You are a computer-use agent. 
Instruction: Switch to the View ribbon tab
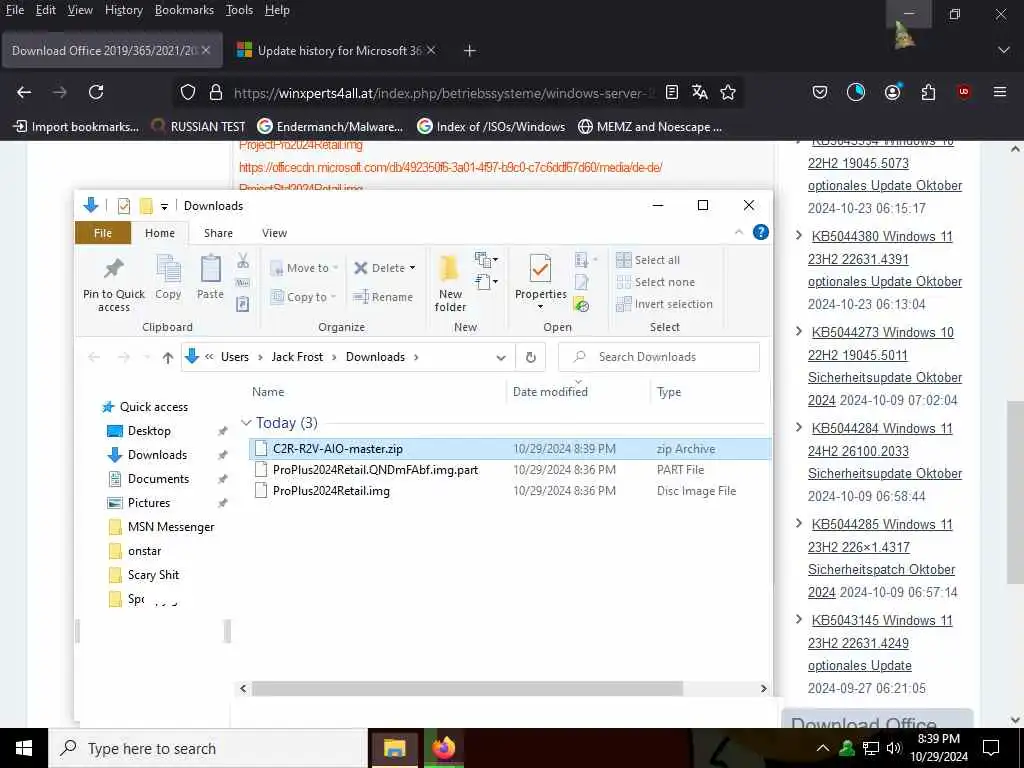[274, 233]
